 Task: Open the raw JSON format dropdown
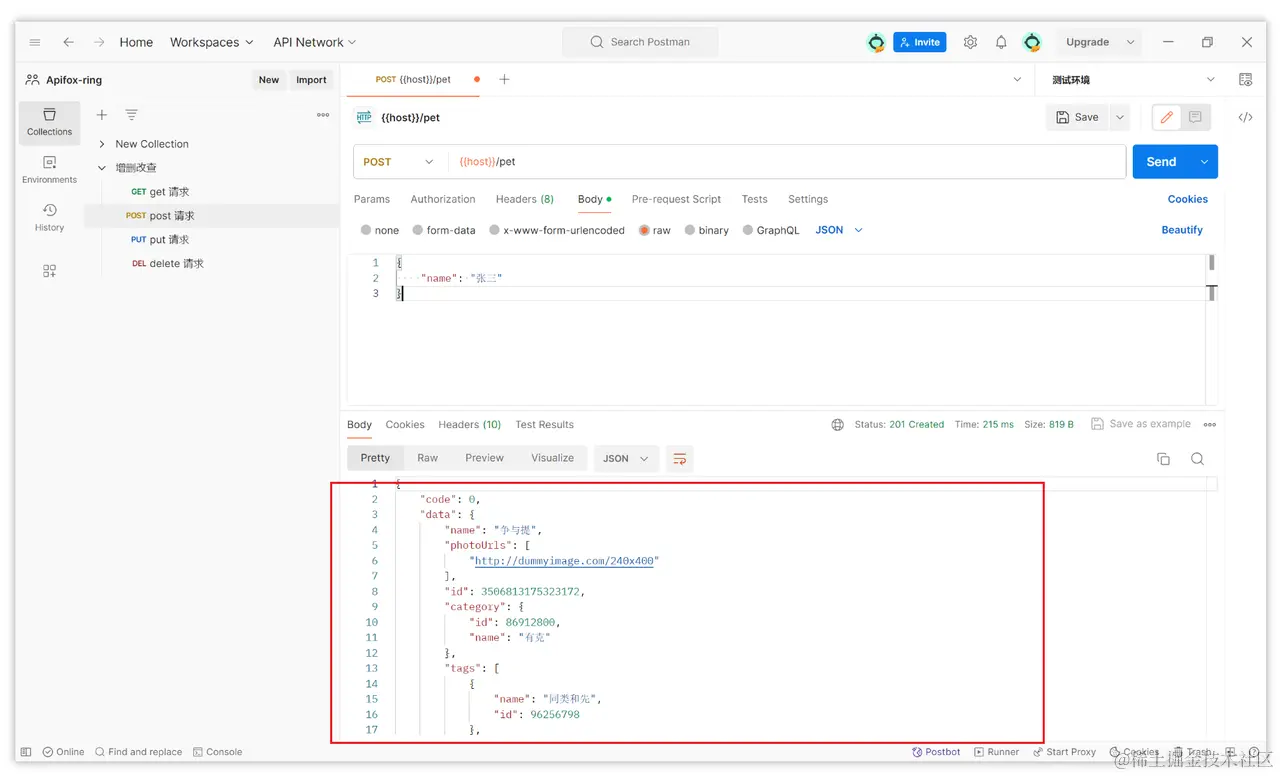[838, 230]
